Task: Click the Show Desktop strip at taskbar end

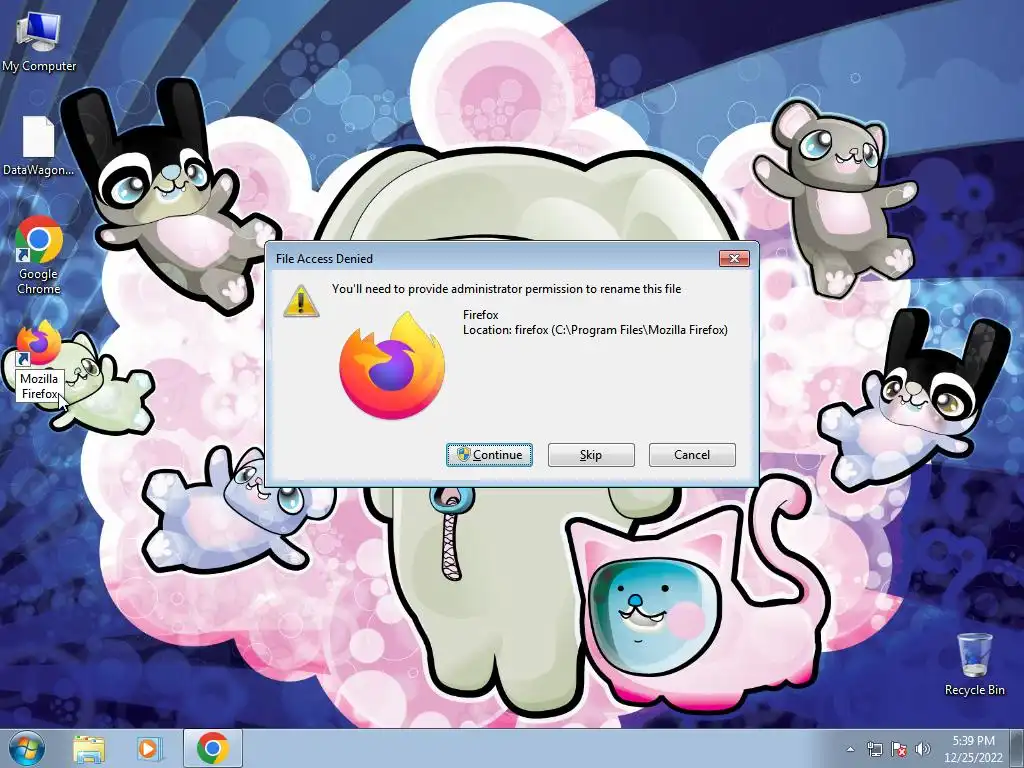Action: tap(1017, 749)
